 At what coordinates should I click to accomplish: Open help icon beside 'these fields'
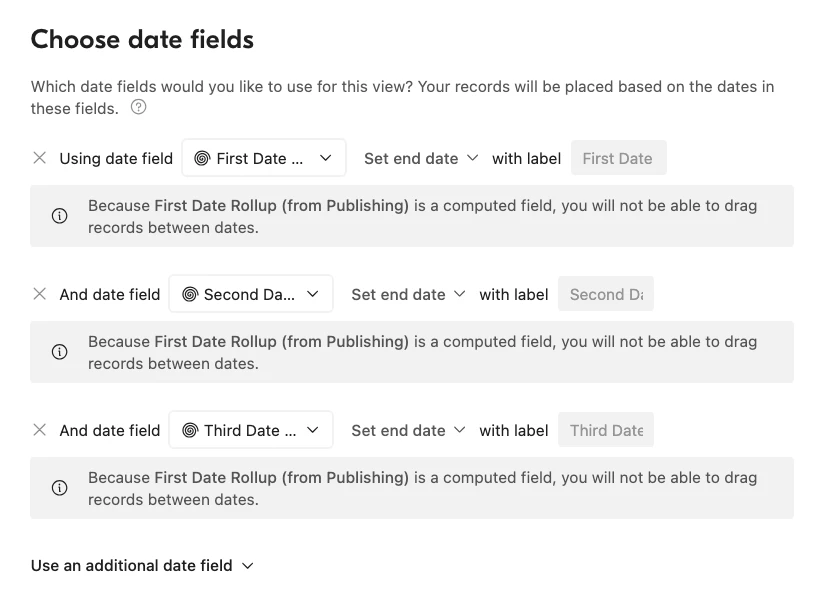(x=138, y=107)
